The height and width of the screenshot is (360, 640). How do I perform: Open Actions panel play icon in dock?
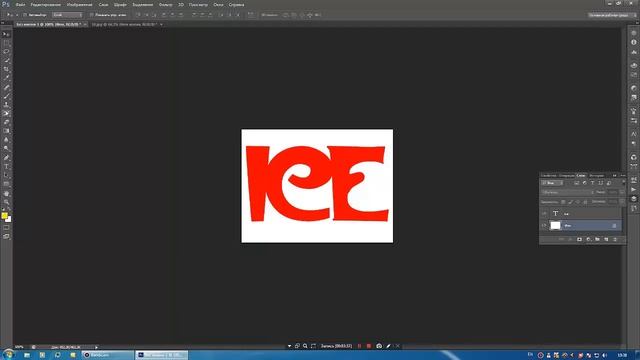coord(633,189)
